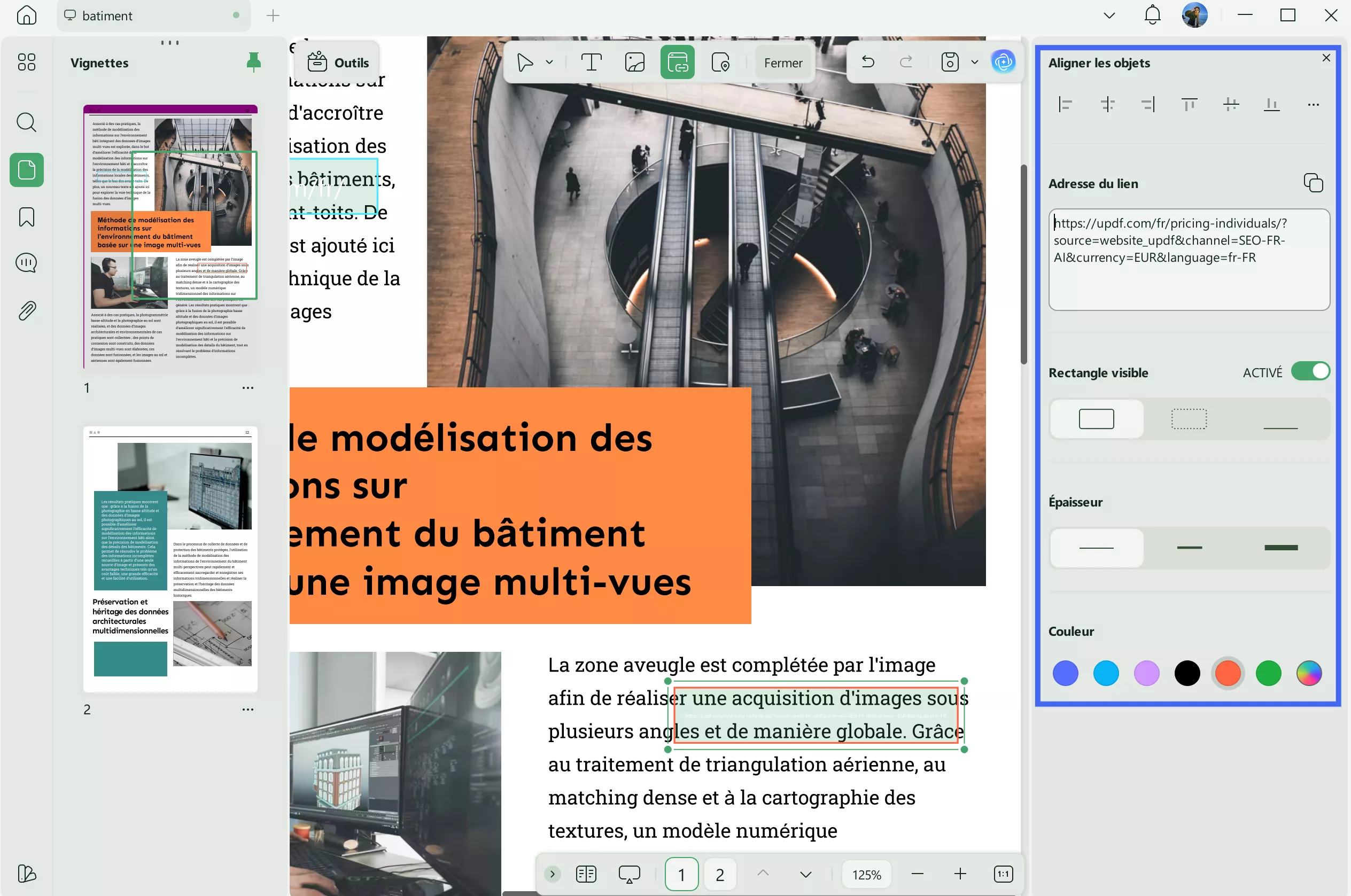Screen dimensions: 1351x896
Task: Open the Outils menu
Action: click(338, 62)
